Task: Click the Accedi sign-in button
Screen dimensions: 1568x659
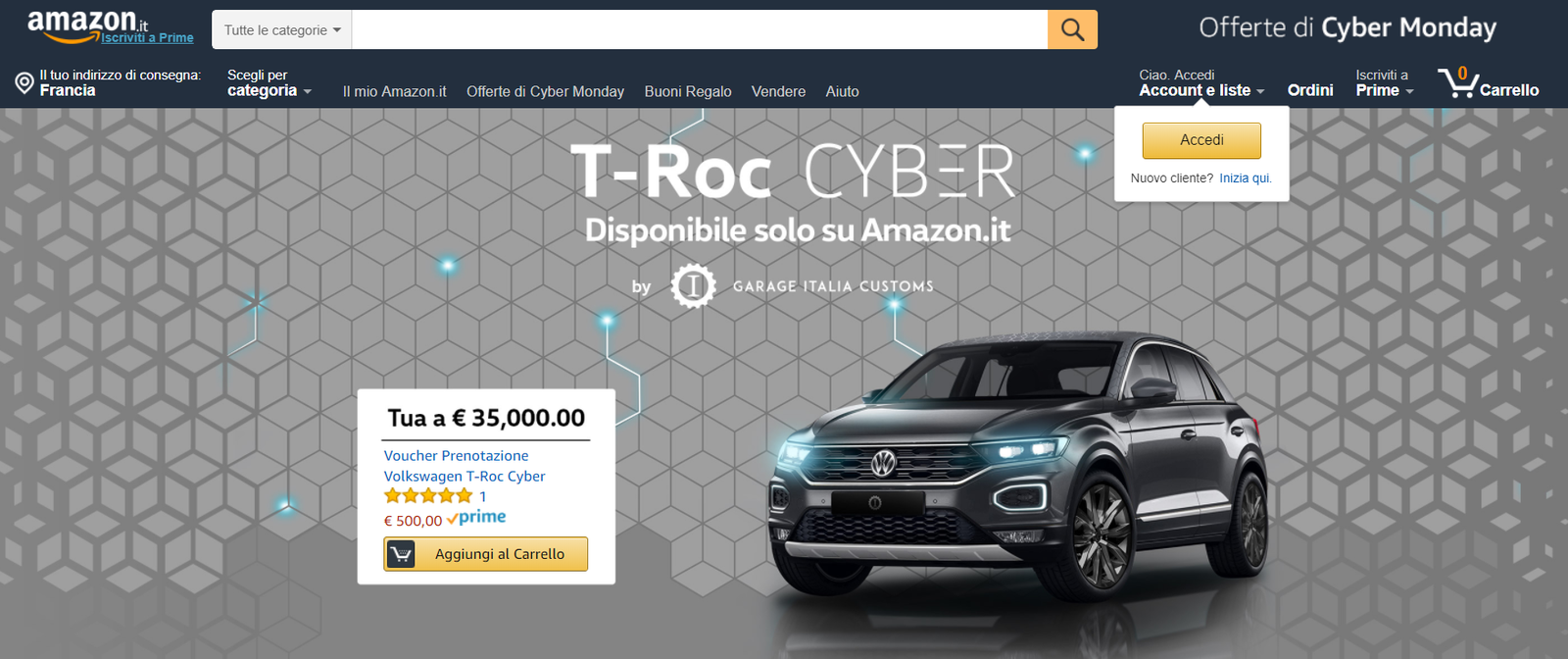Action: [x=1201, y=140]
